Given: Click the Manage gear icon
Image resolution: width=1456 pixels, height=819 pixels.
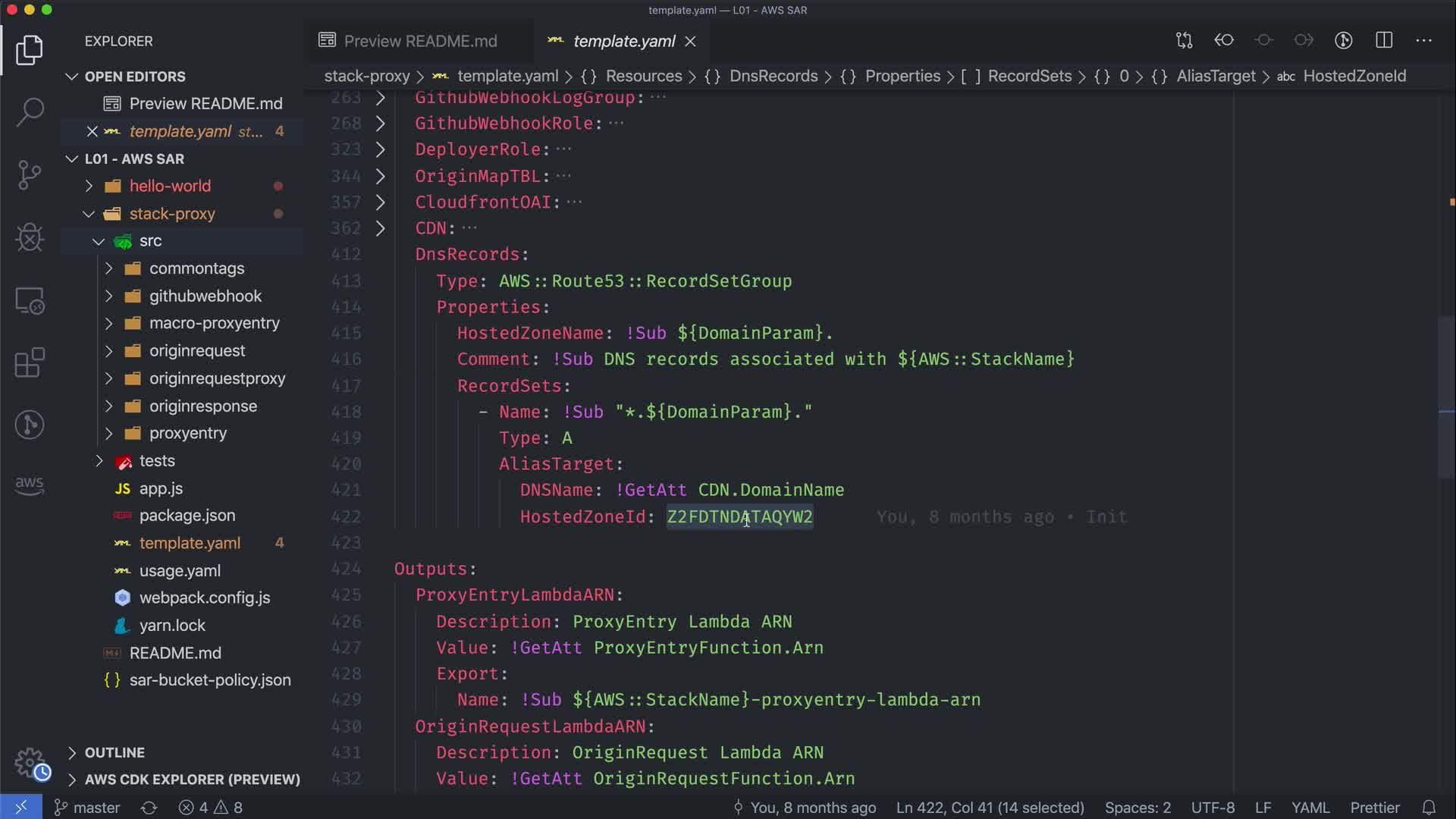Looking at the screenshot, I should (30, 762).
